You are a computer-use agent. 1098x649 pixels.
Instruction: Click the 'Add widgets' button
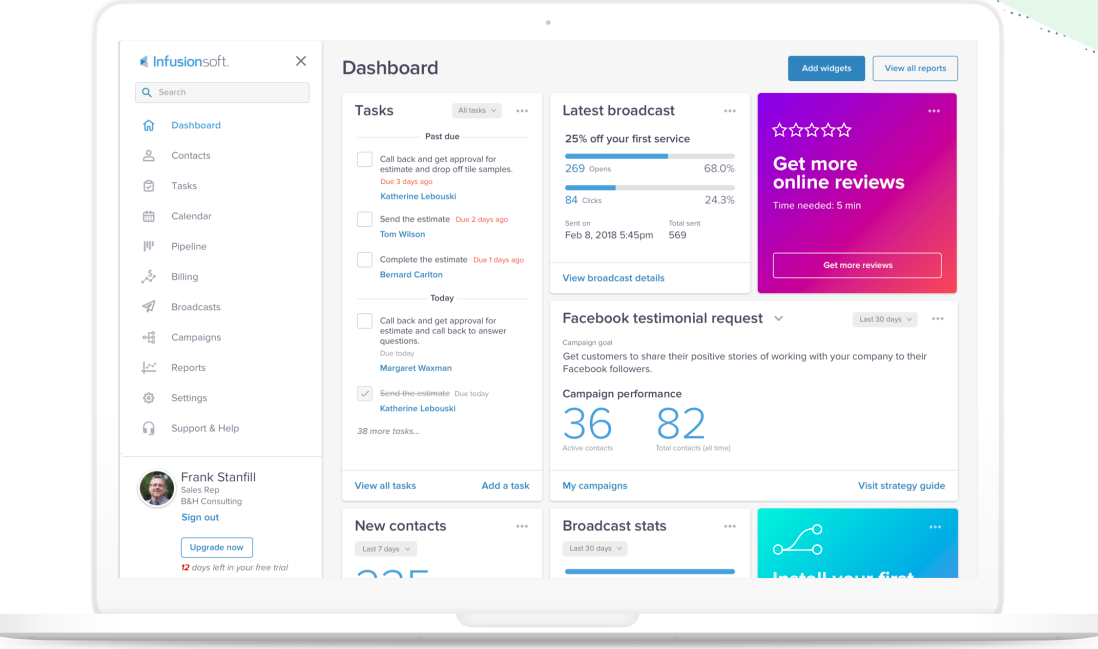(x=826, y=68)
